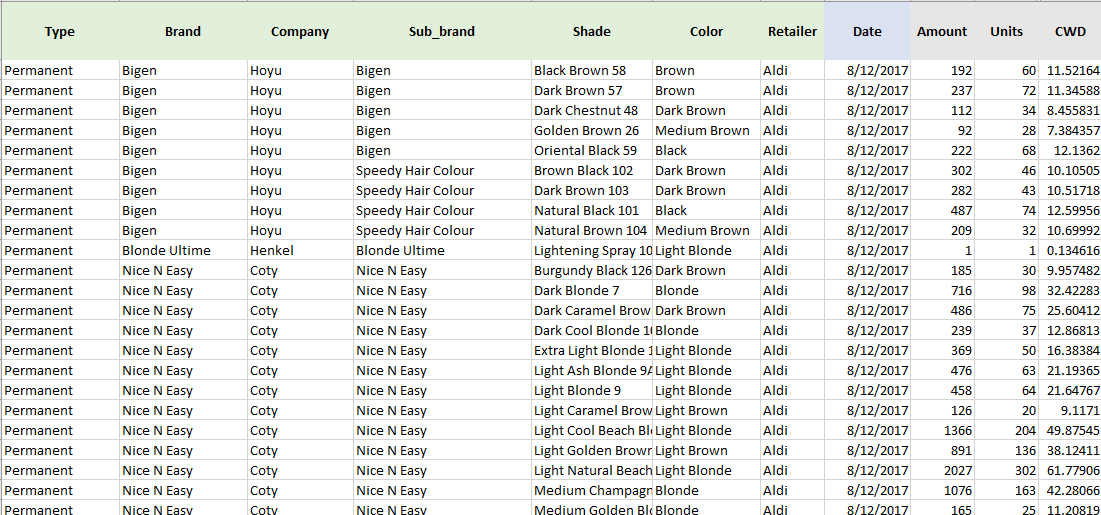Screen dimensions: 1101x515
Task: Click the Dark Brown 103 cell
Action: point(592,190)
